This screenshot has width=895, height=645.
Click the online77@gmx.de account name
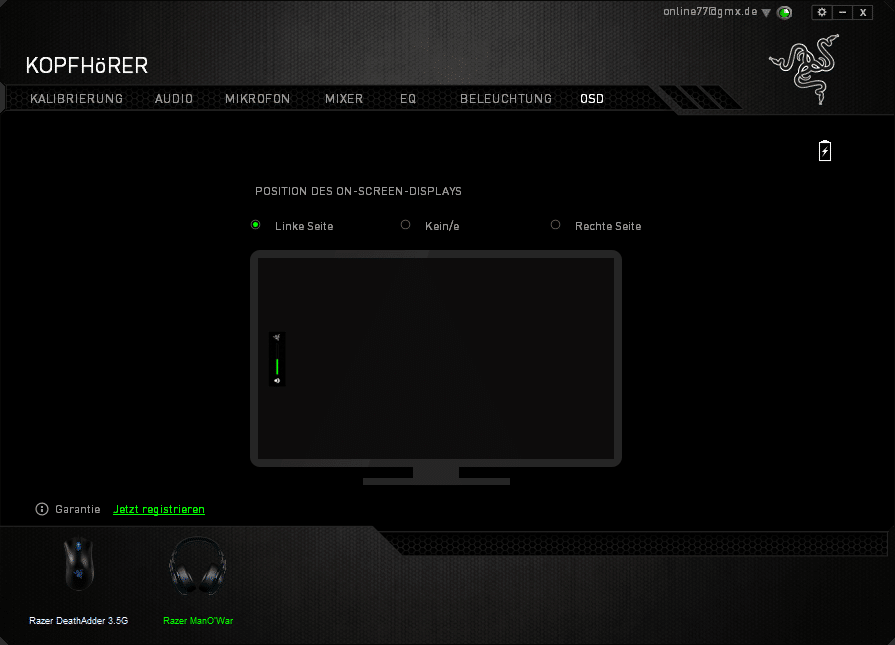pyautogui.click(x=710, y=12)
